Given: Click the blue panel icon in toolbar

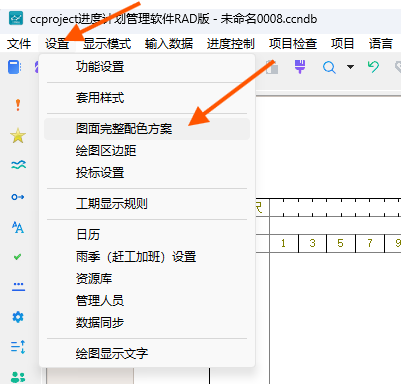Looking at the screenshot, I should tap(14, 67).
